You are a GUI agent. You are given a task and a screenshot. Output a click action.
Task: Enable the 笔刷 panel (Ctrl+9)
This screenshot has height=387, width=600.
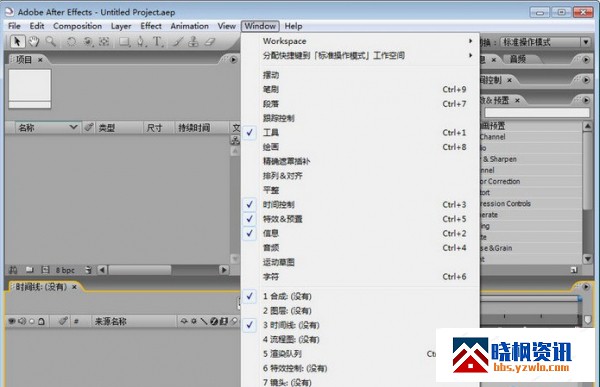click(361, 89)
